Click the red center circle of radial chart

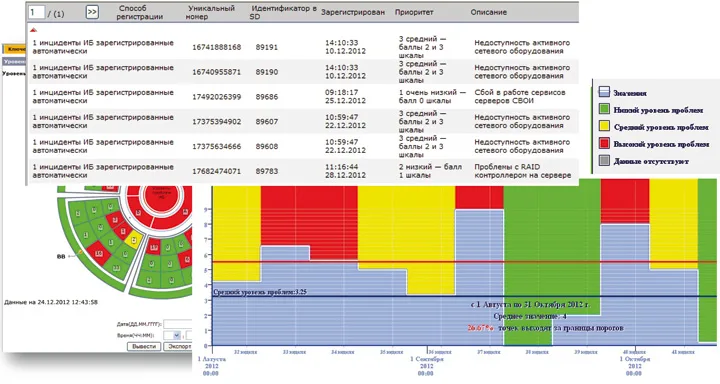(162, 195)
